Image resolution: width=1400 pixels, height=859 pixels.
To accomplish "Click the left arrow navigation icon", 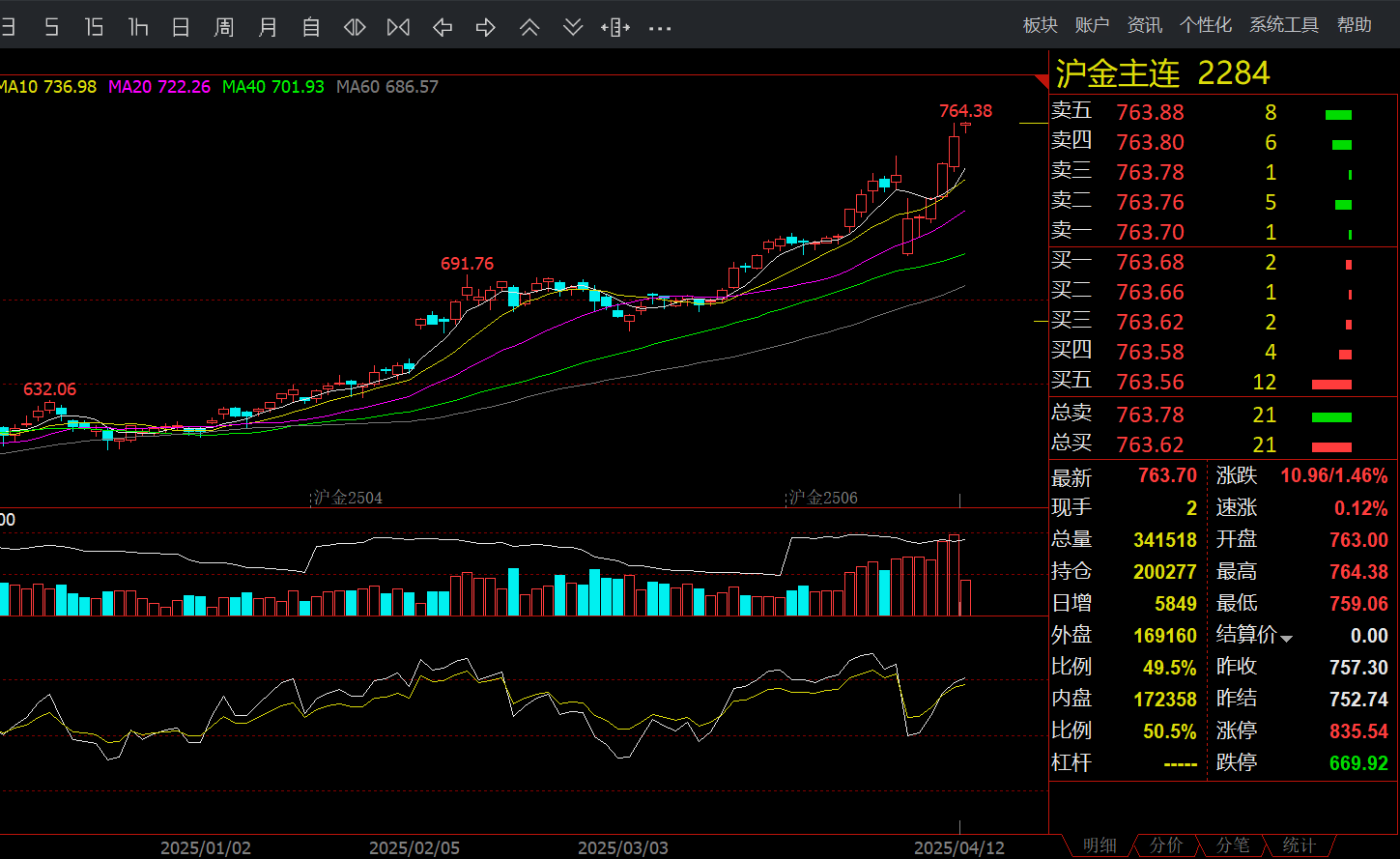I will 443,27.
